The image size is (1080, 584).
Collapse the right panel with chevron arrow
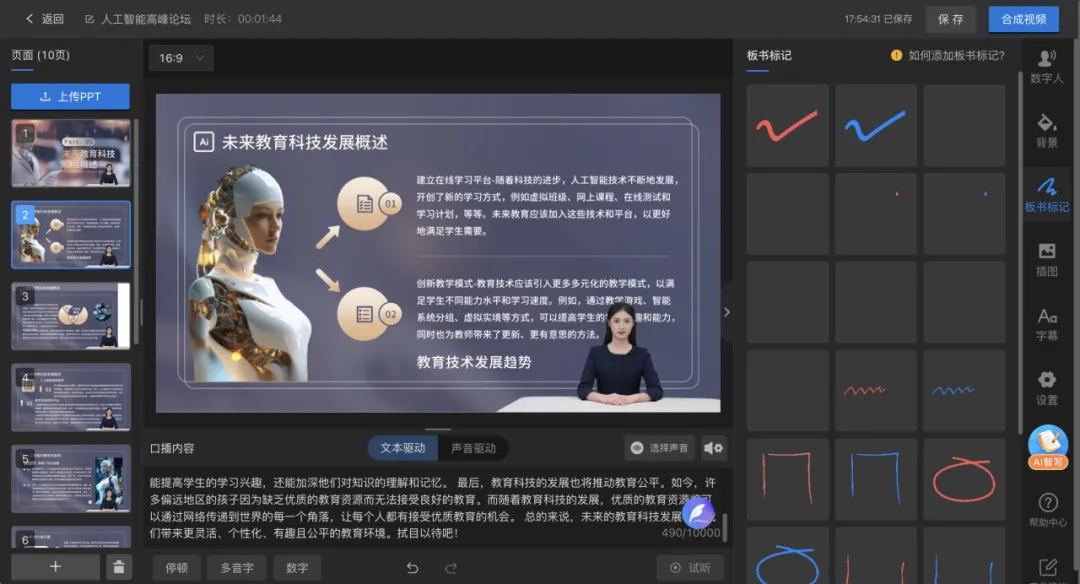pos(727,312)
